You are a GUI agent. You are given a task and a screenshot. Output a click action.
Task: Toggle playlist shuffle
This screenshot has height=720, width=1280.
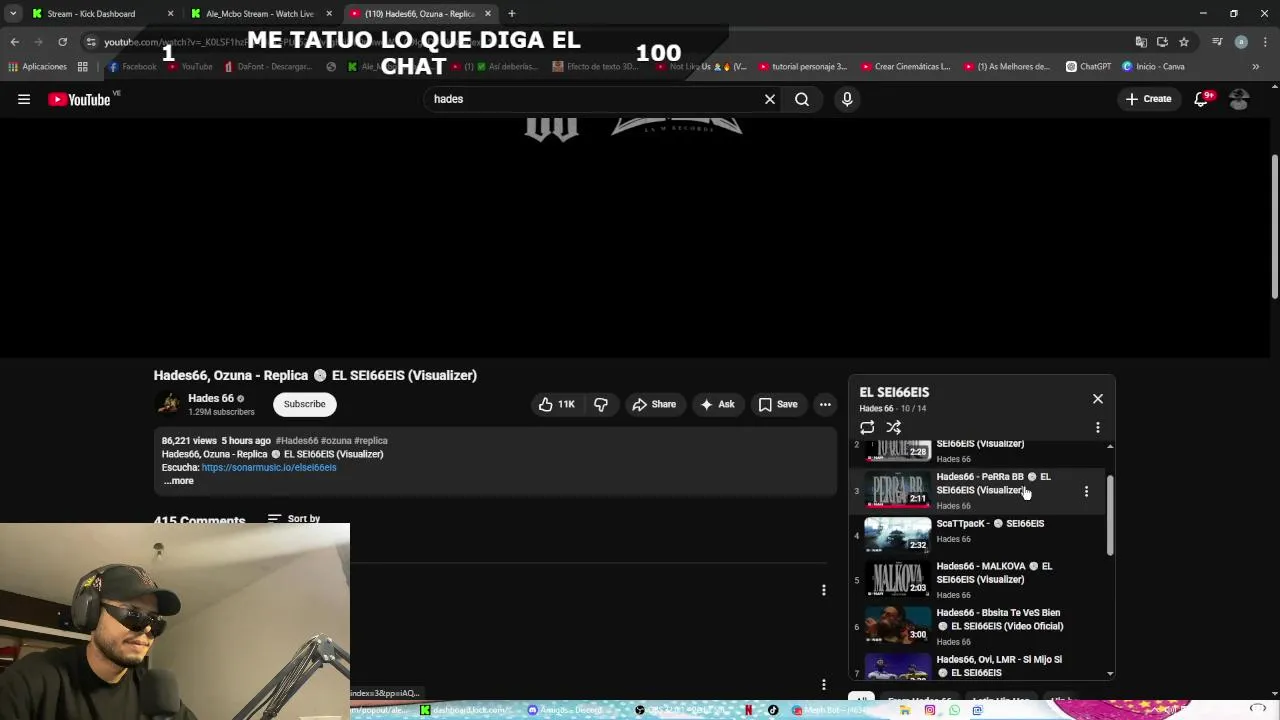click(x=894, y=427)
